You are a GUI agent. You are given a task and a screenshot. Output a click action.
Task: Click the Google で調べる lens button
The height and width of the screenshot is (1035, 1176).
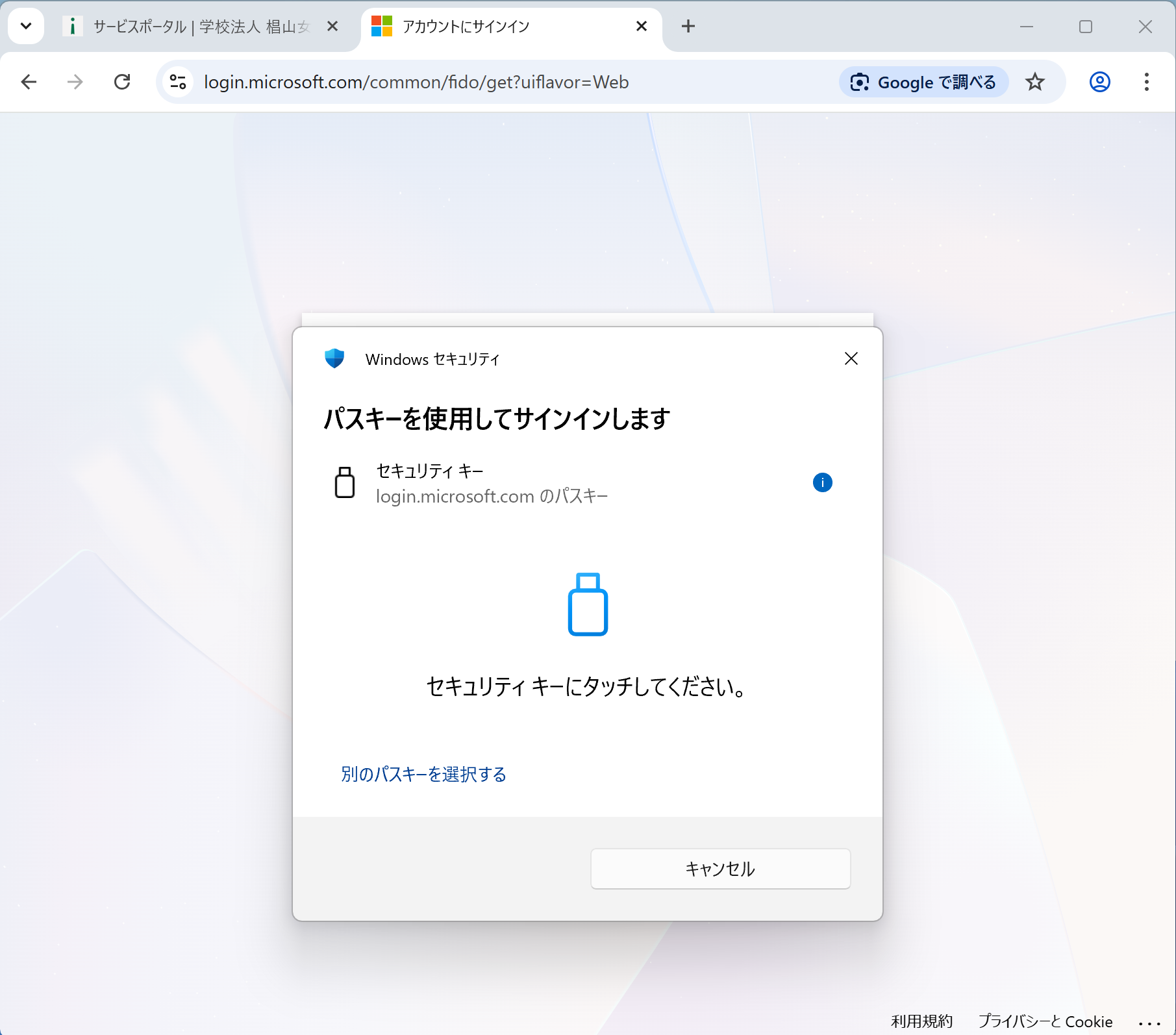coord(923,82)
